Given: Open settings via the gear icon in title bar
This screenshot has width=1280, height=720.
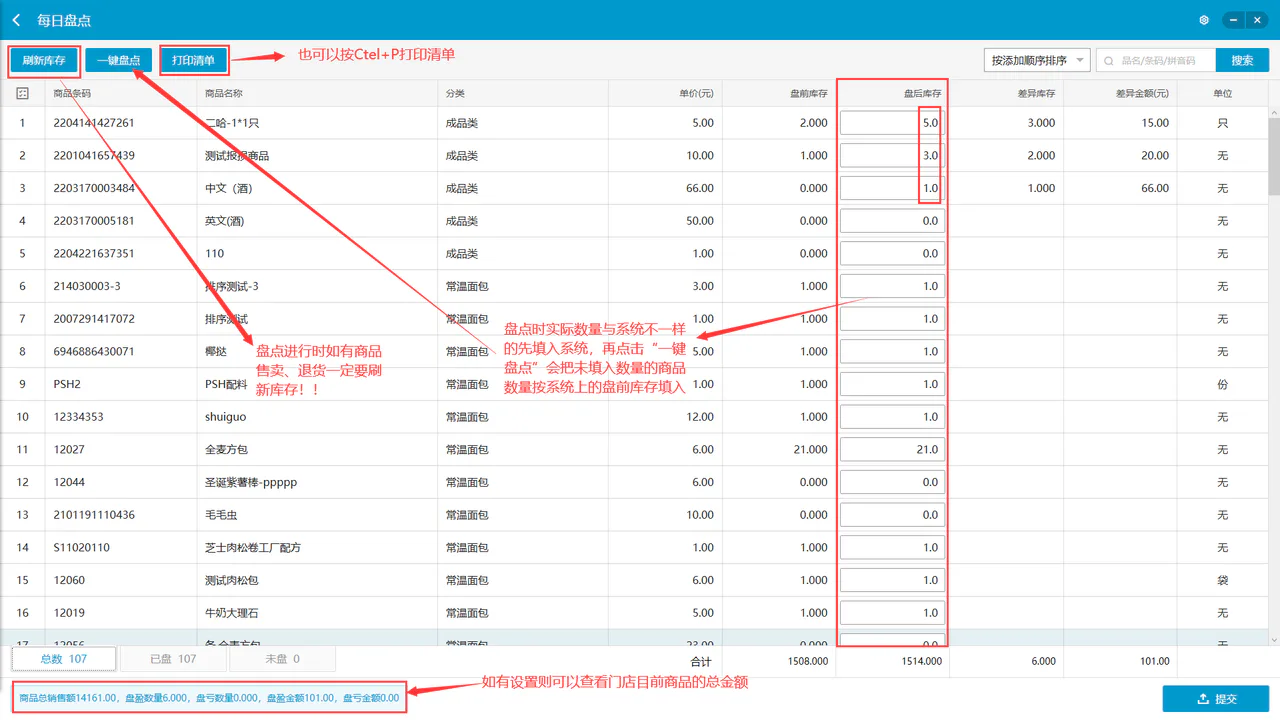Looking at the screenshot, I should pyautogui.click(x=1204, y=20).
